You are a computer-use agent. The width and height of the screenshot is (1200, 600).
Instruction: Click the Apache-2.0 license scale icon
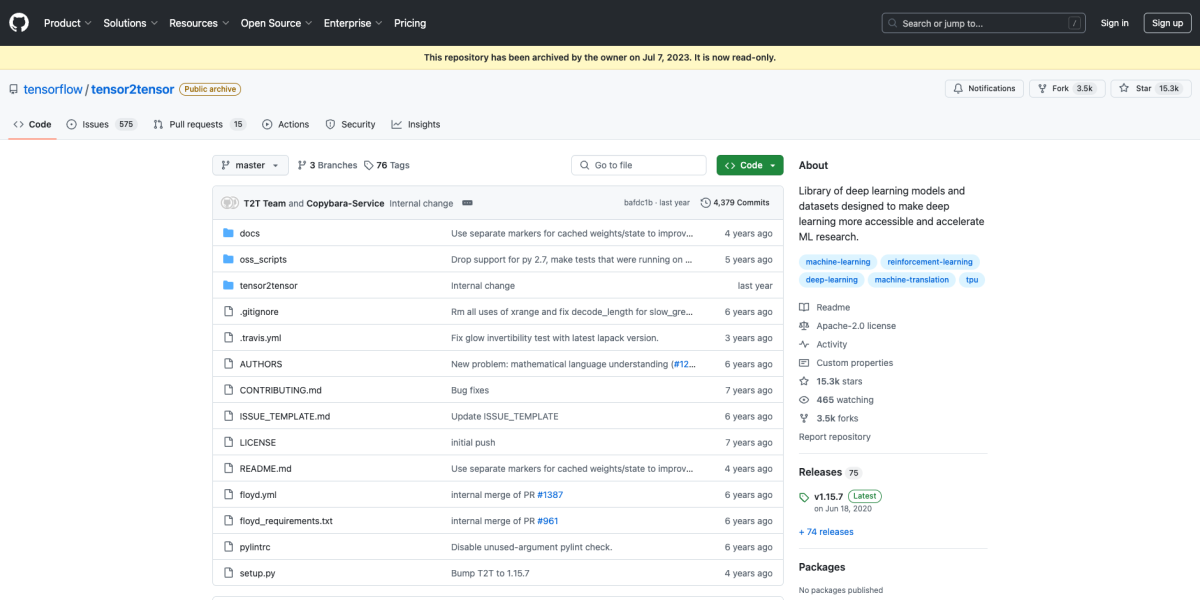coord(804,326)
